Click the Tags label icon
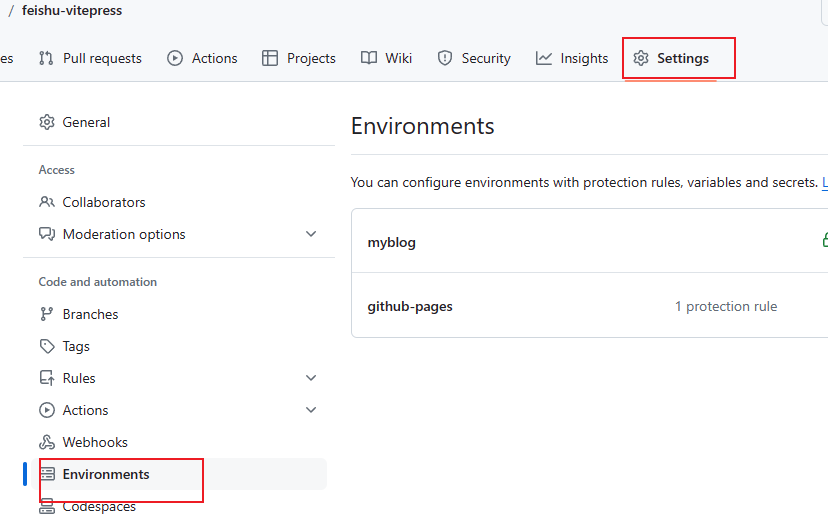Screen dimensions: 828x515 click(47, 346)
